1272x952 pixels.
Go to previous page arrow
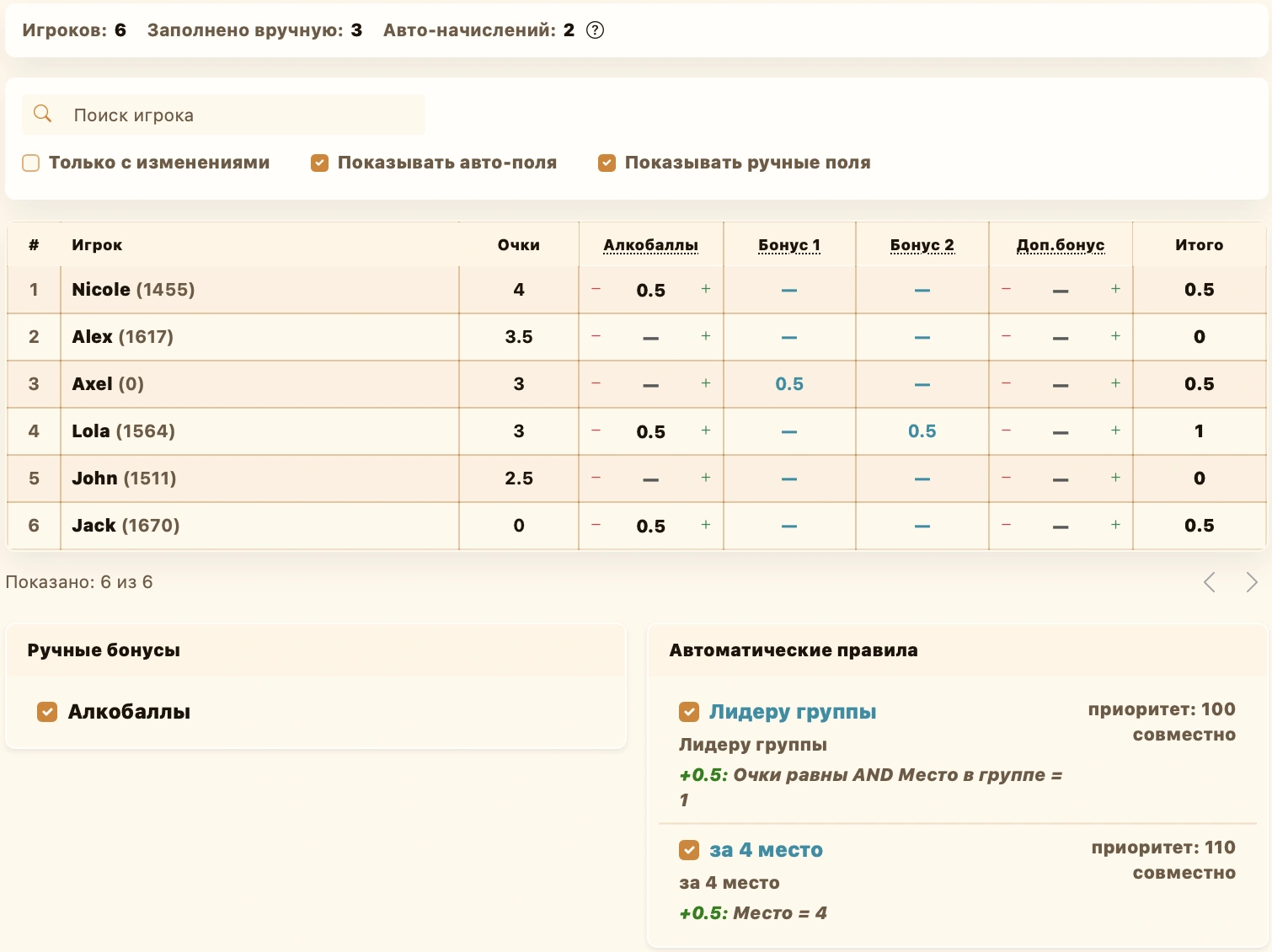tap(1210, 582)
